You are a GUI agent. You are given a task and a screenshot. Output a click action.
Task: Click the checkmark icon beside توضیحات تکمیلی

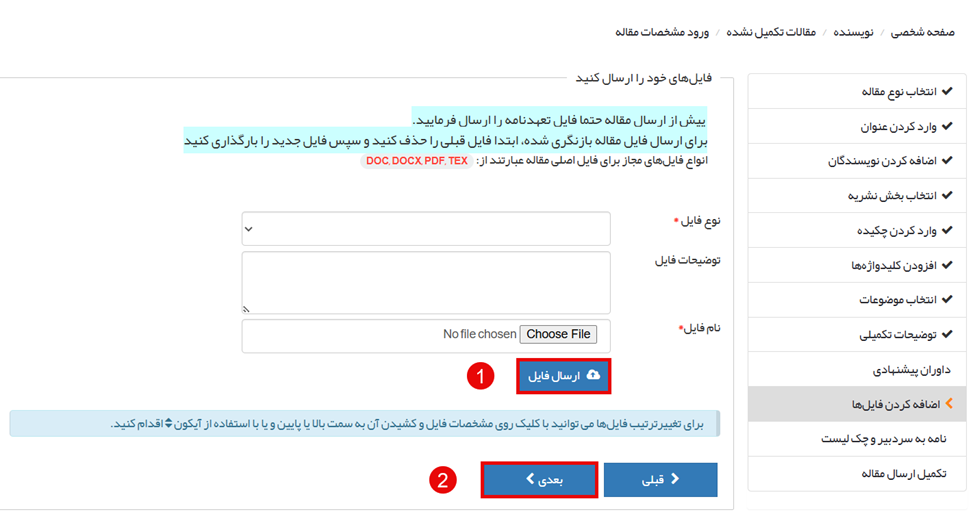click(x=947, y=335)
